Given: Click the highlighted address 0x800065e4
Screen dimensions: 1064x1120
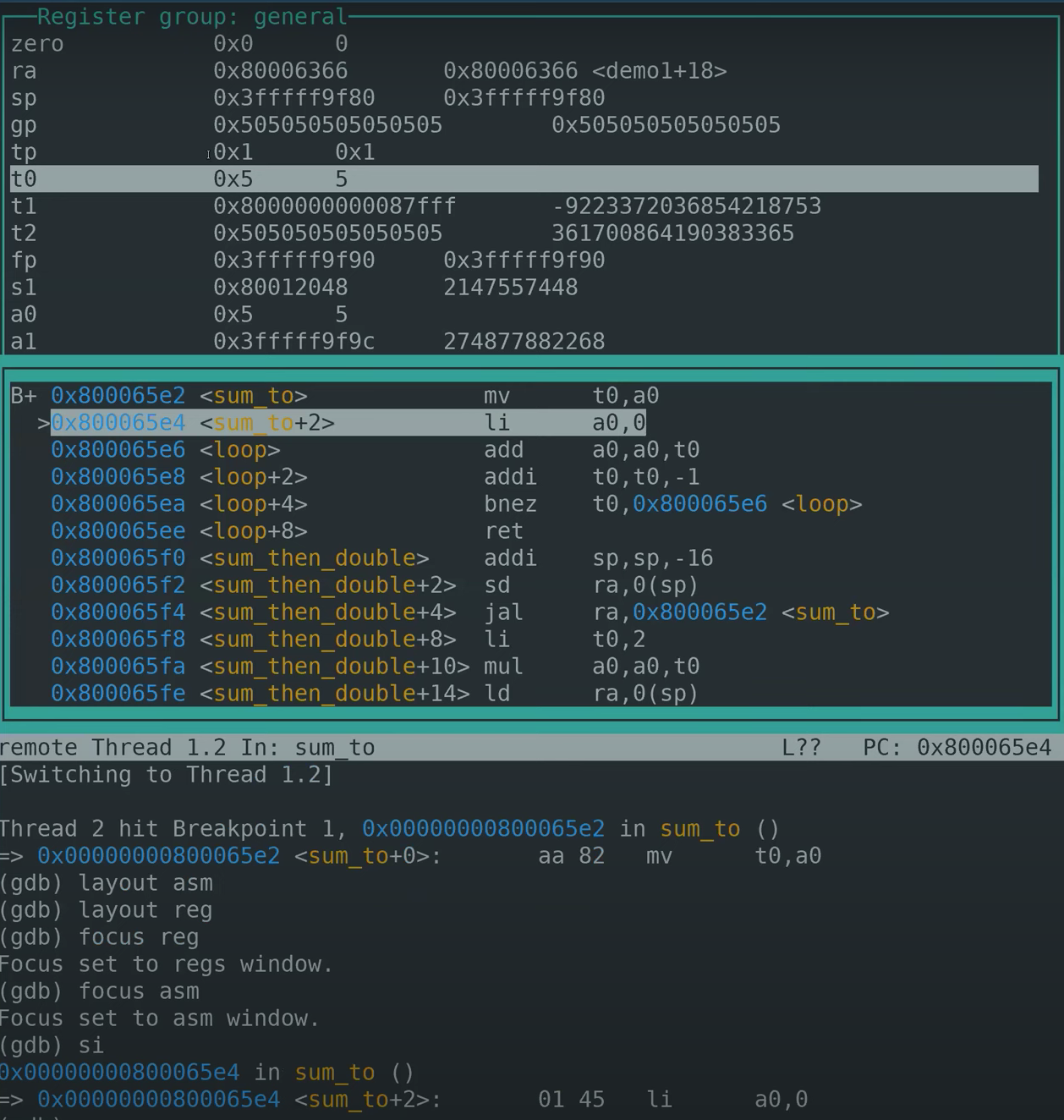Looking at the screenshot, I should (118, 423).
